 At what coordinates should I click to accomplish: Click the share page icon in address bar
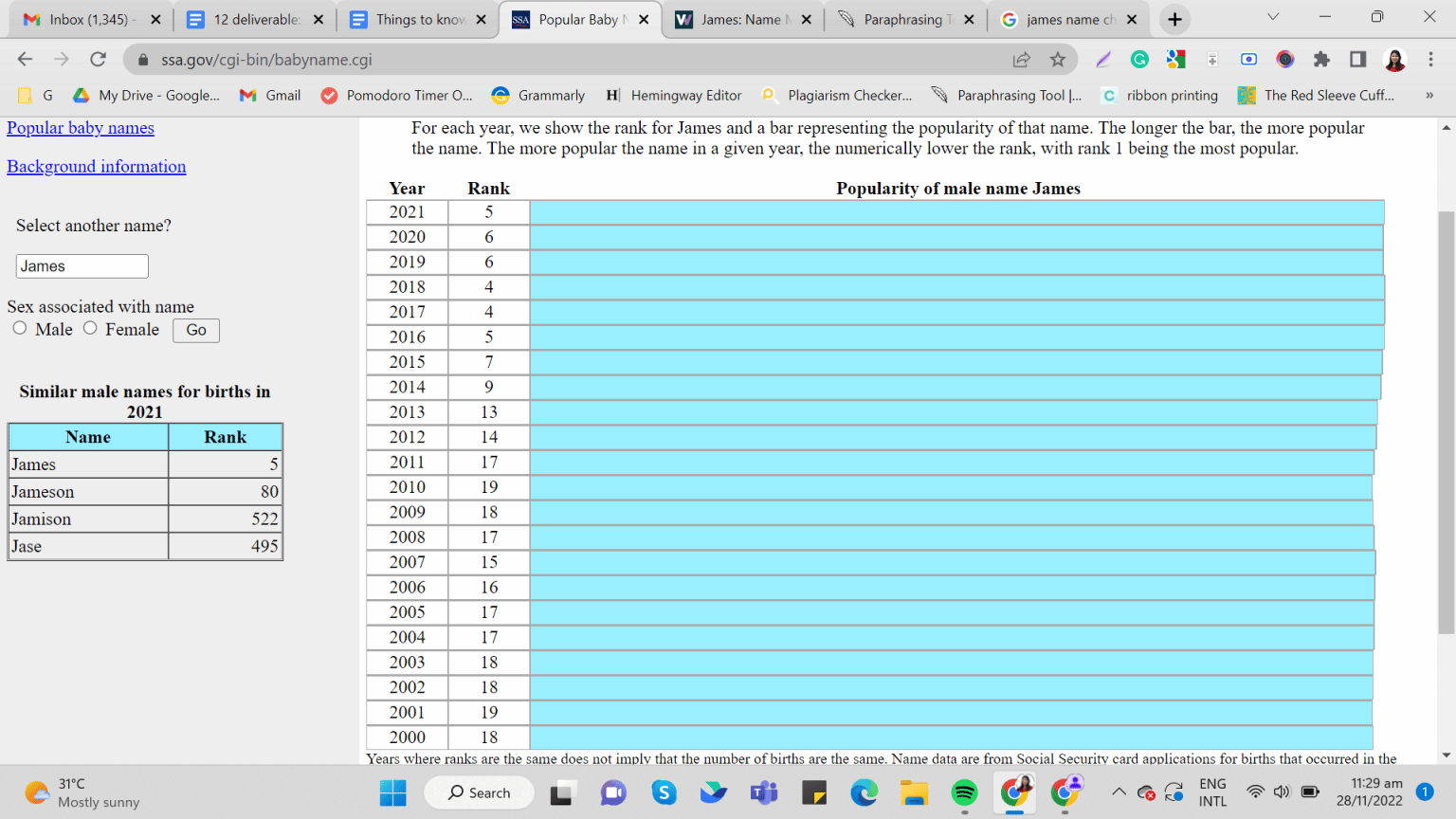pos(1021,60)
